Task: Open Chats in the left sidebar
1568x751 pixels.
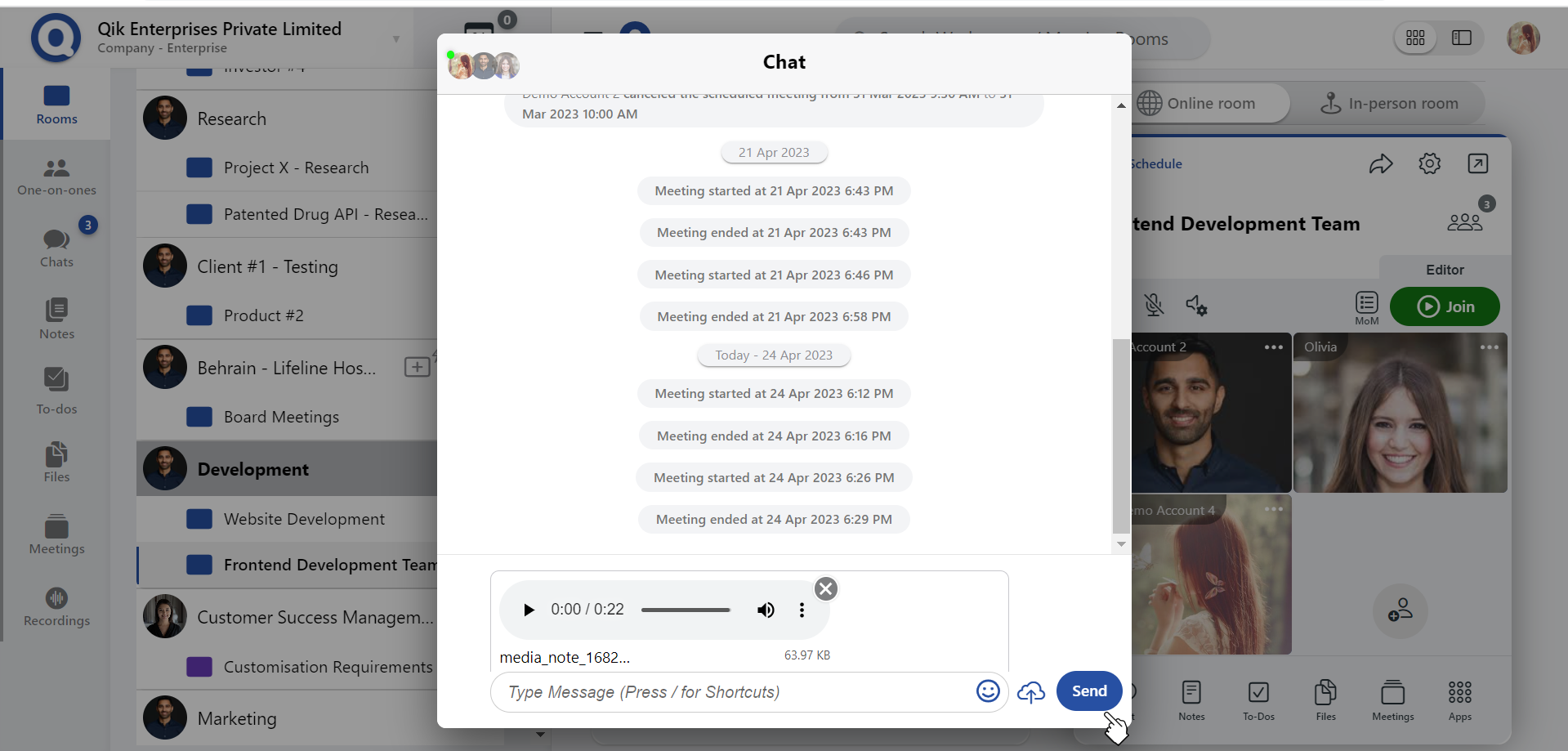Action: pyautogui.click(x=56, y=248)
